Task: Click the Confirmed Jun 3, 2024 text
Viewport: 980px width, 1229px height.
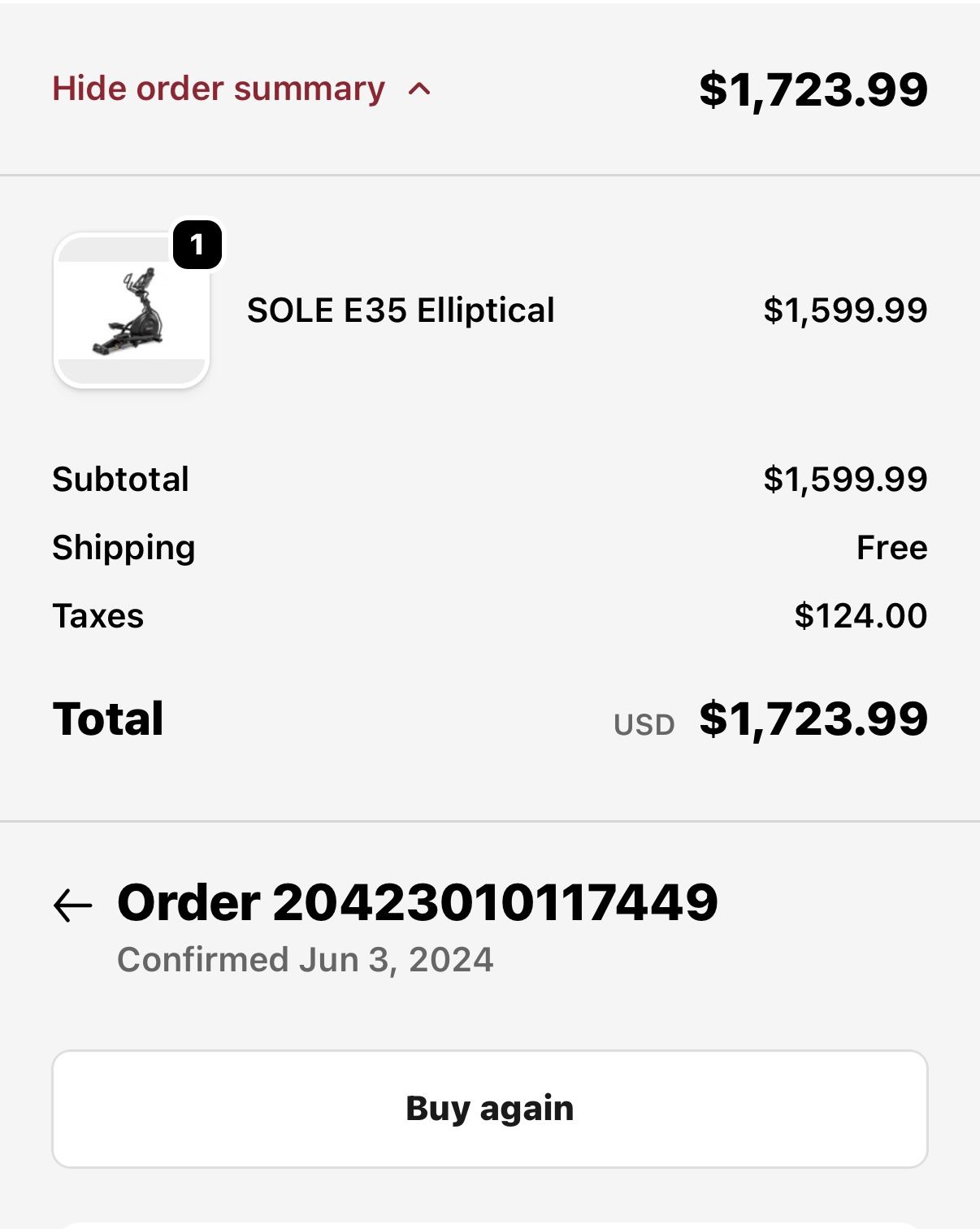Action: (x=306, y=960)
